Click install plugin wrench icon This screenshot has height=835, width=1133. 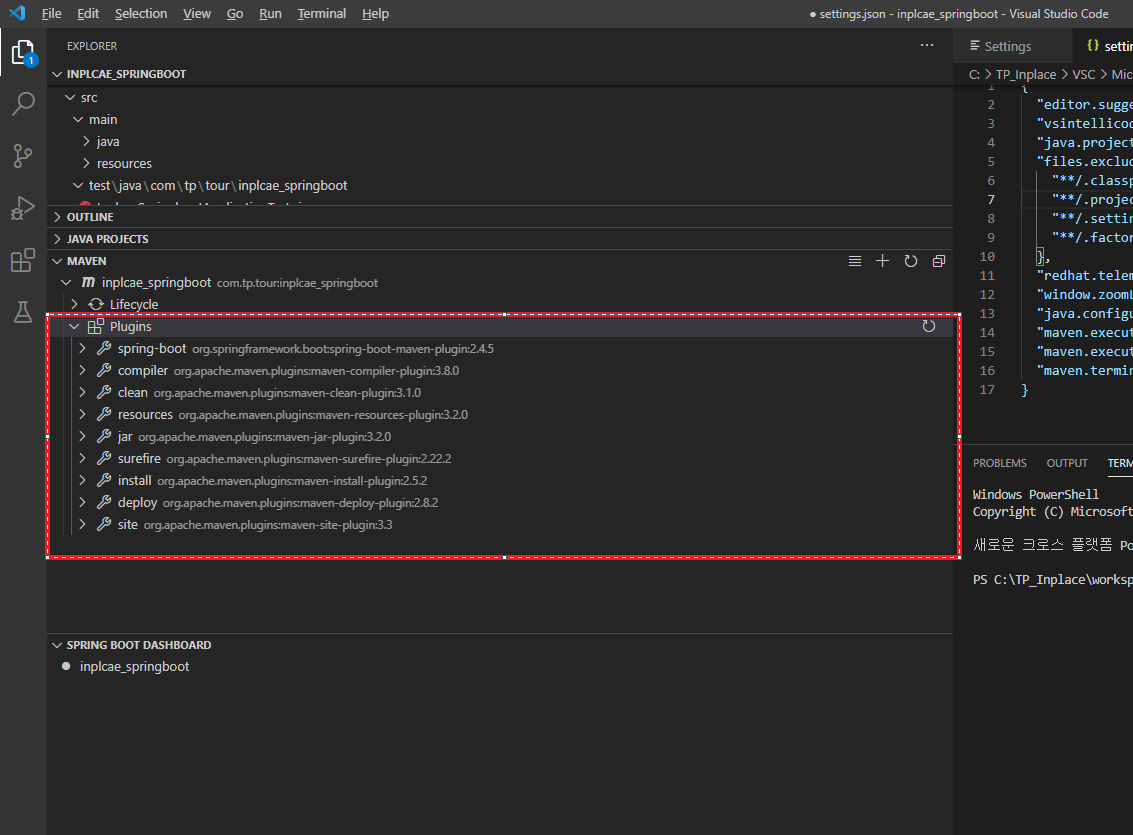click(104, 480)
